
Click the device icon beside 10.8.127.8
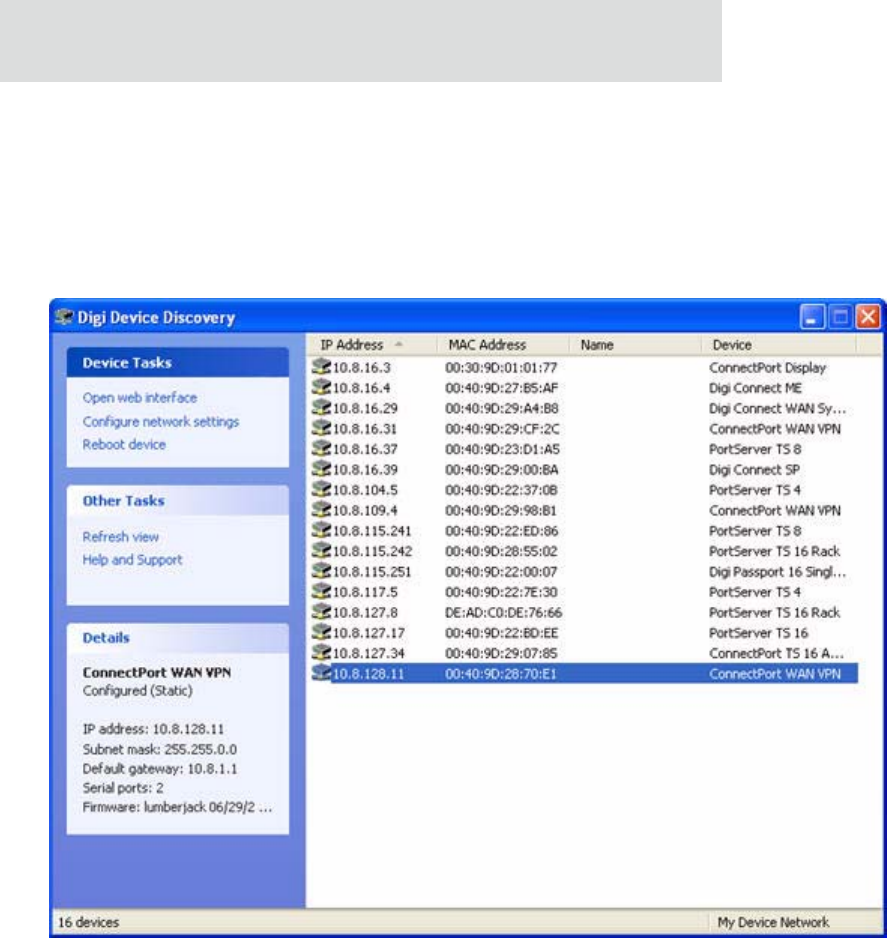(x=322, y=611)
